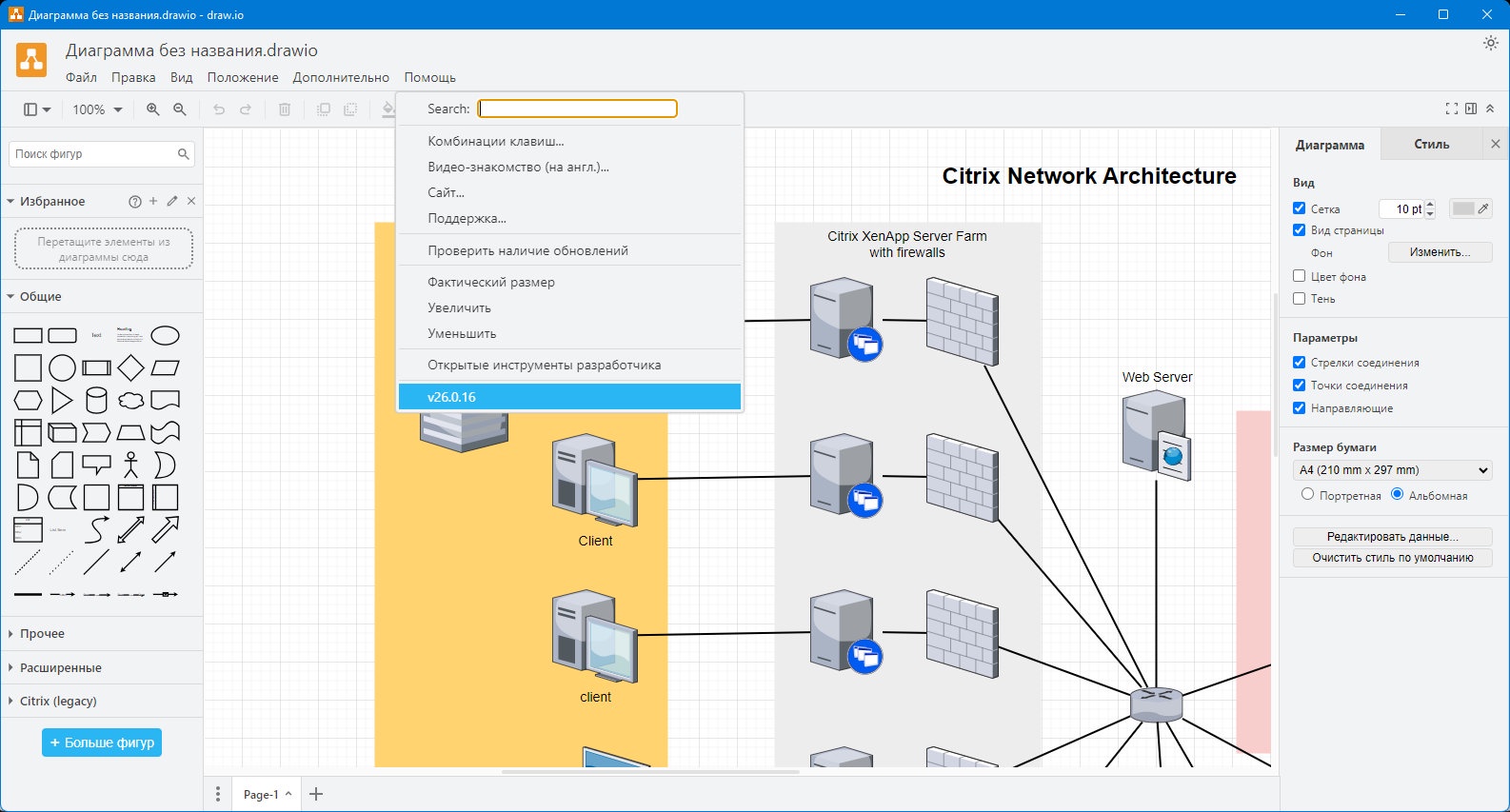Click the delete trash icon in toolbar
Screen dimensions: 1510x812
click(284, 109)
